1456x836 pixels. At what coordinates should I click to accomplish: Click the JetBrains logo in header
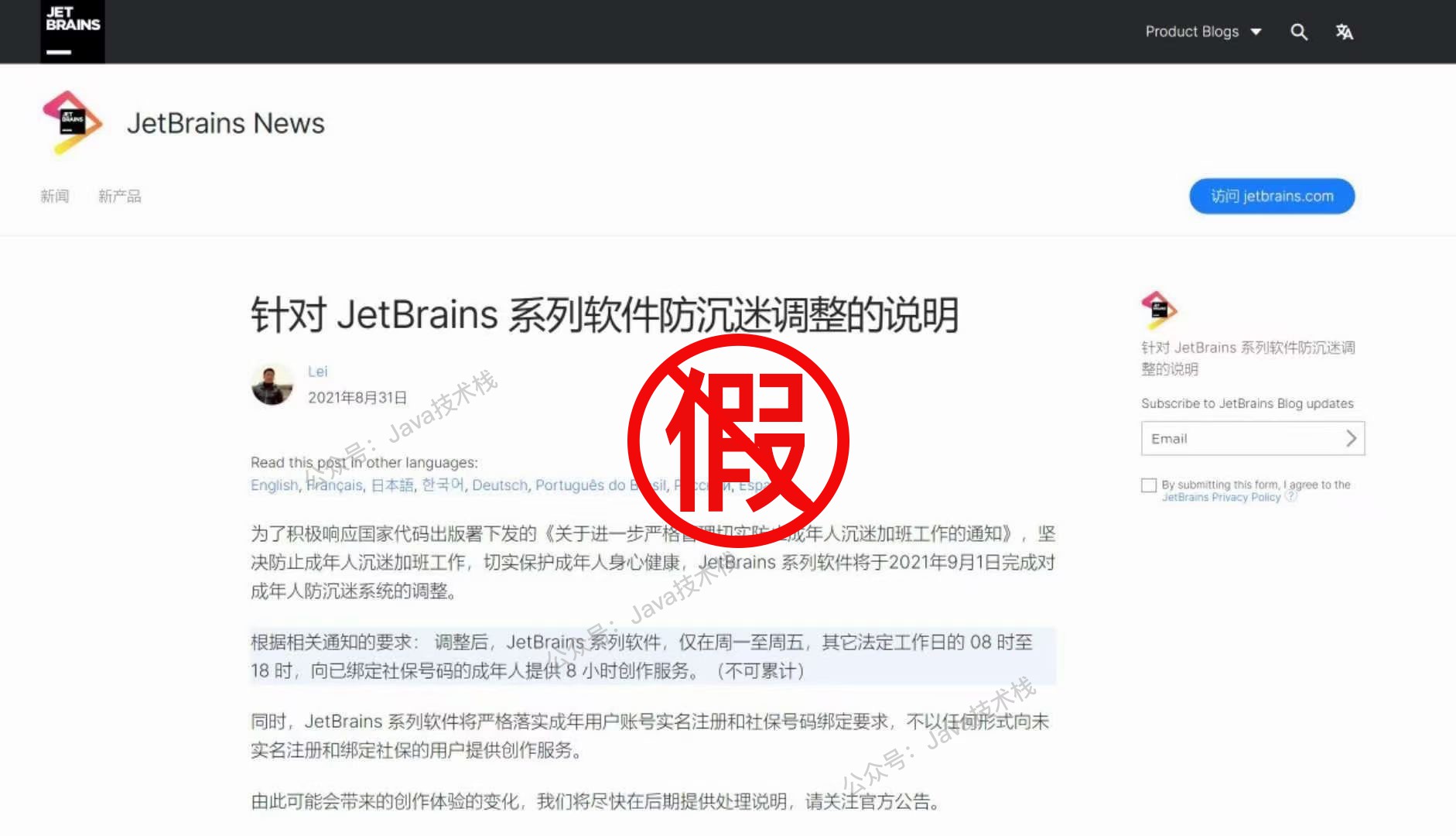click(x=73, y=32)
